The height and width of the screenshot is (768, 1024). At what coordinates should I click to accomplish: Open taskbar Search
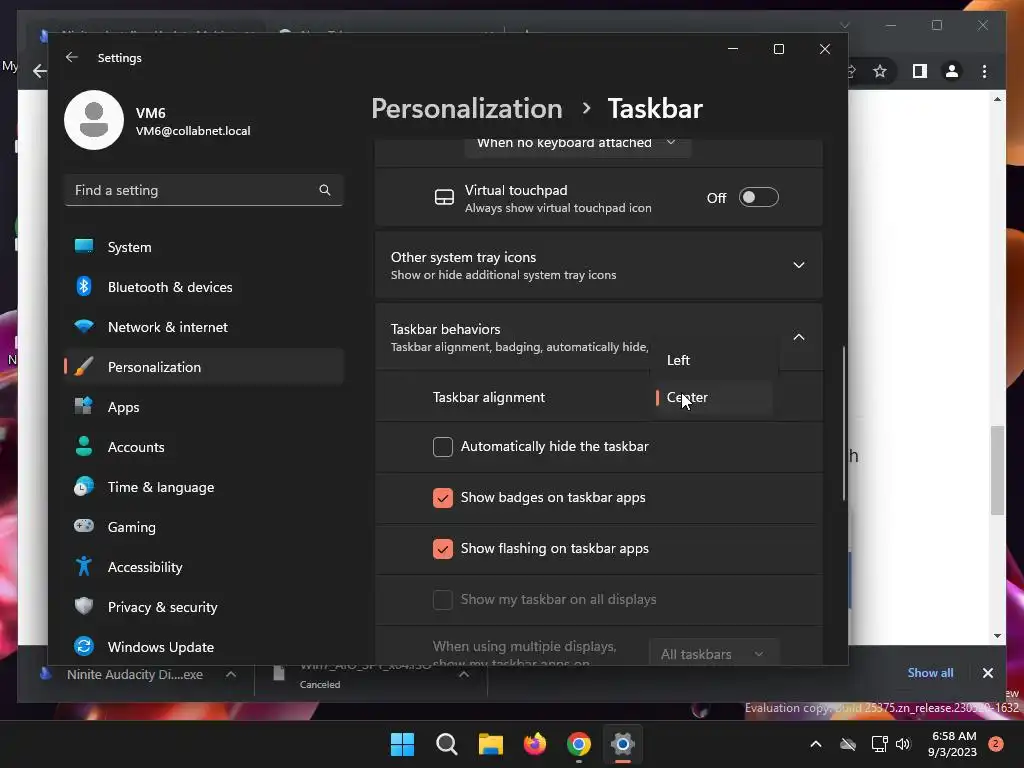pyautogui.click(x=447, y=744)
